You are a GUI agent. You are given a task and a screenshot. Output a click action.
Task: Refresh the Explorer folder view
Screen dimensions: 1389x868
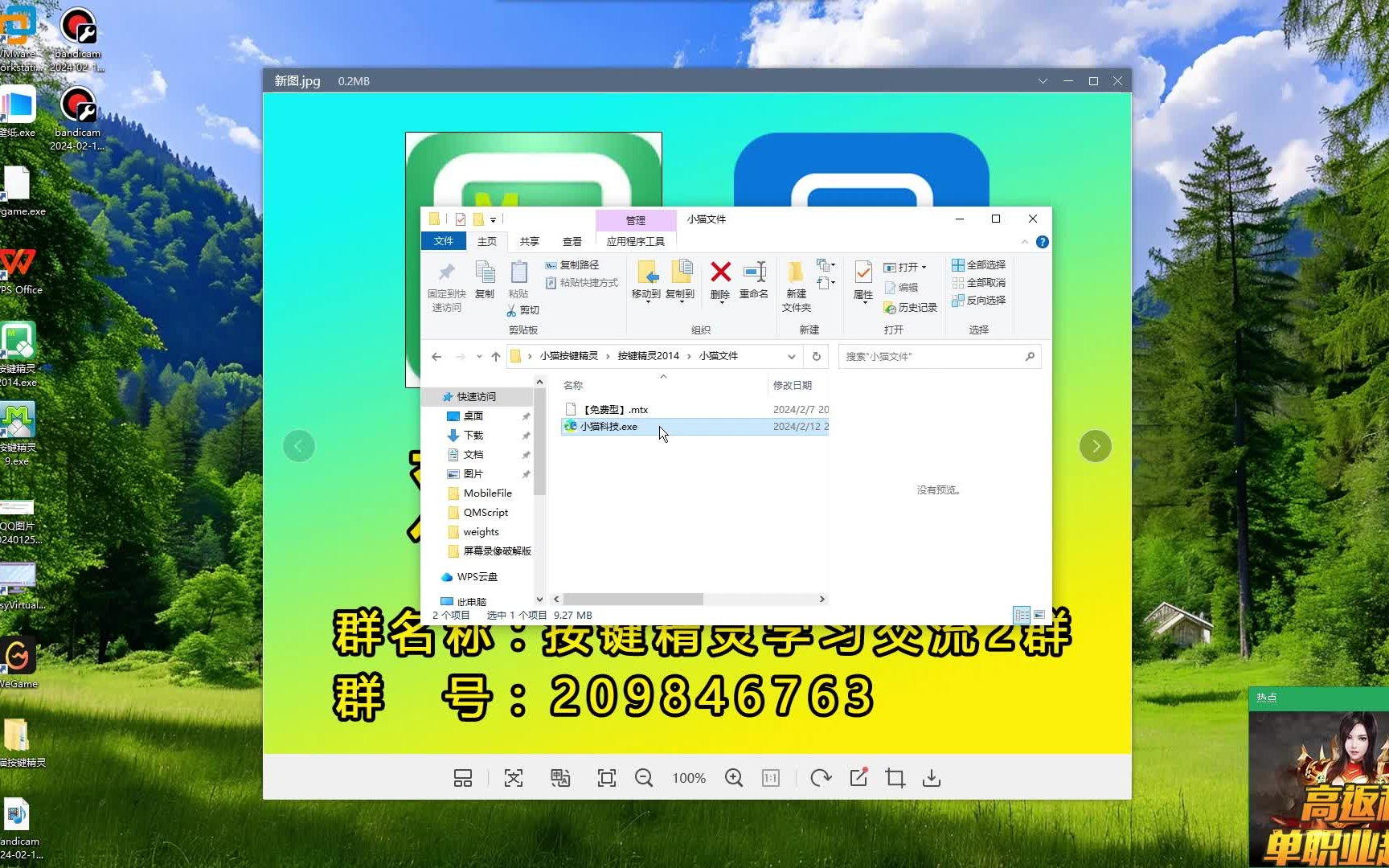817,357
